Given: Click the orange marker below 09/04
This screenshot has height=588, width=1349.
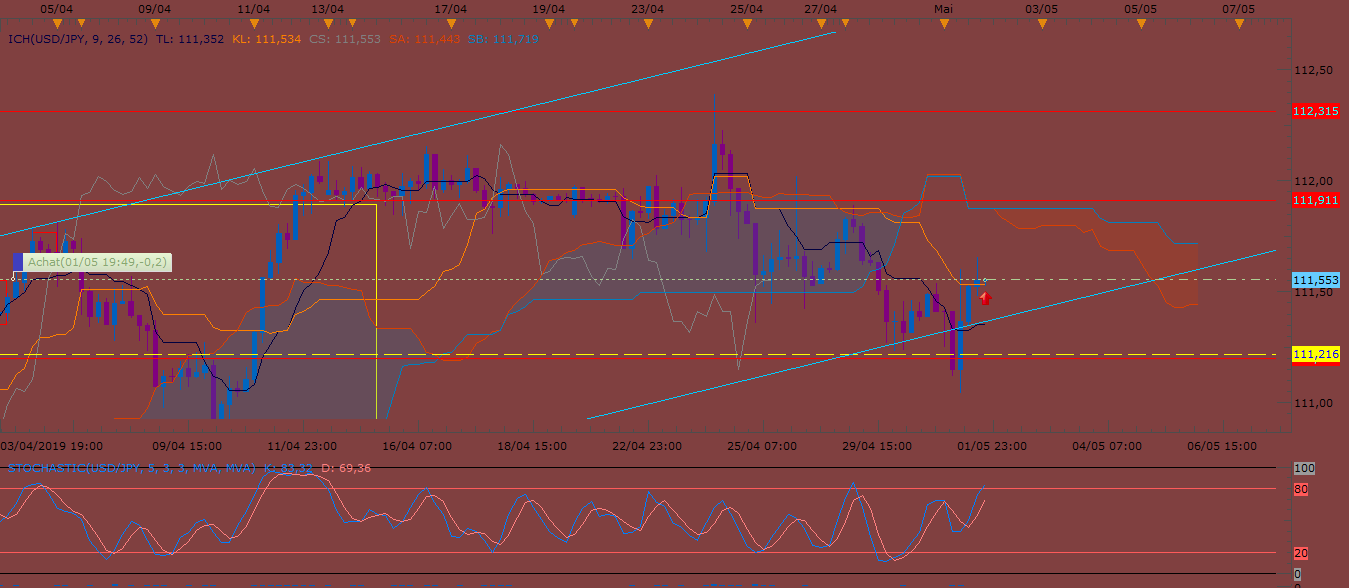Looking at the screenshot, I should [x=153, y=22].
